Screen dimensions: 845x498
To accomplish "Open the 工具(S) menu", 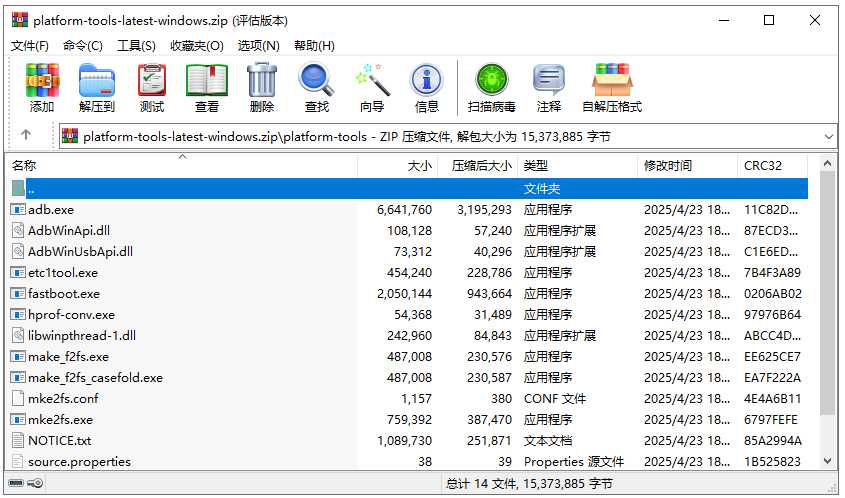I will coord(136,45).
